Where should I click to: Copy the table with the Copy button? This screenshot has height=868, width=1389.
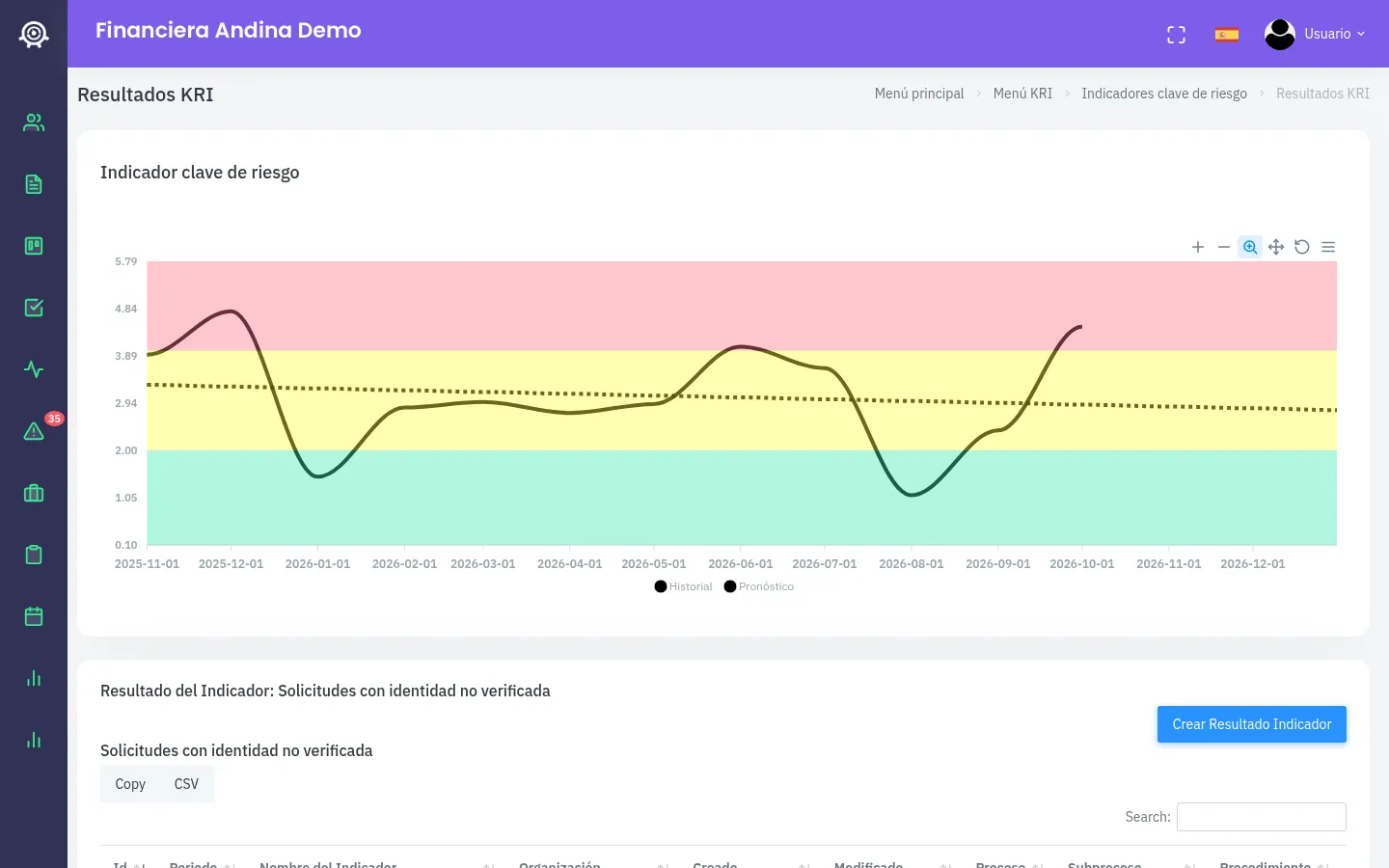[x=130, y=784]
